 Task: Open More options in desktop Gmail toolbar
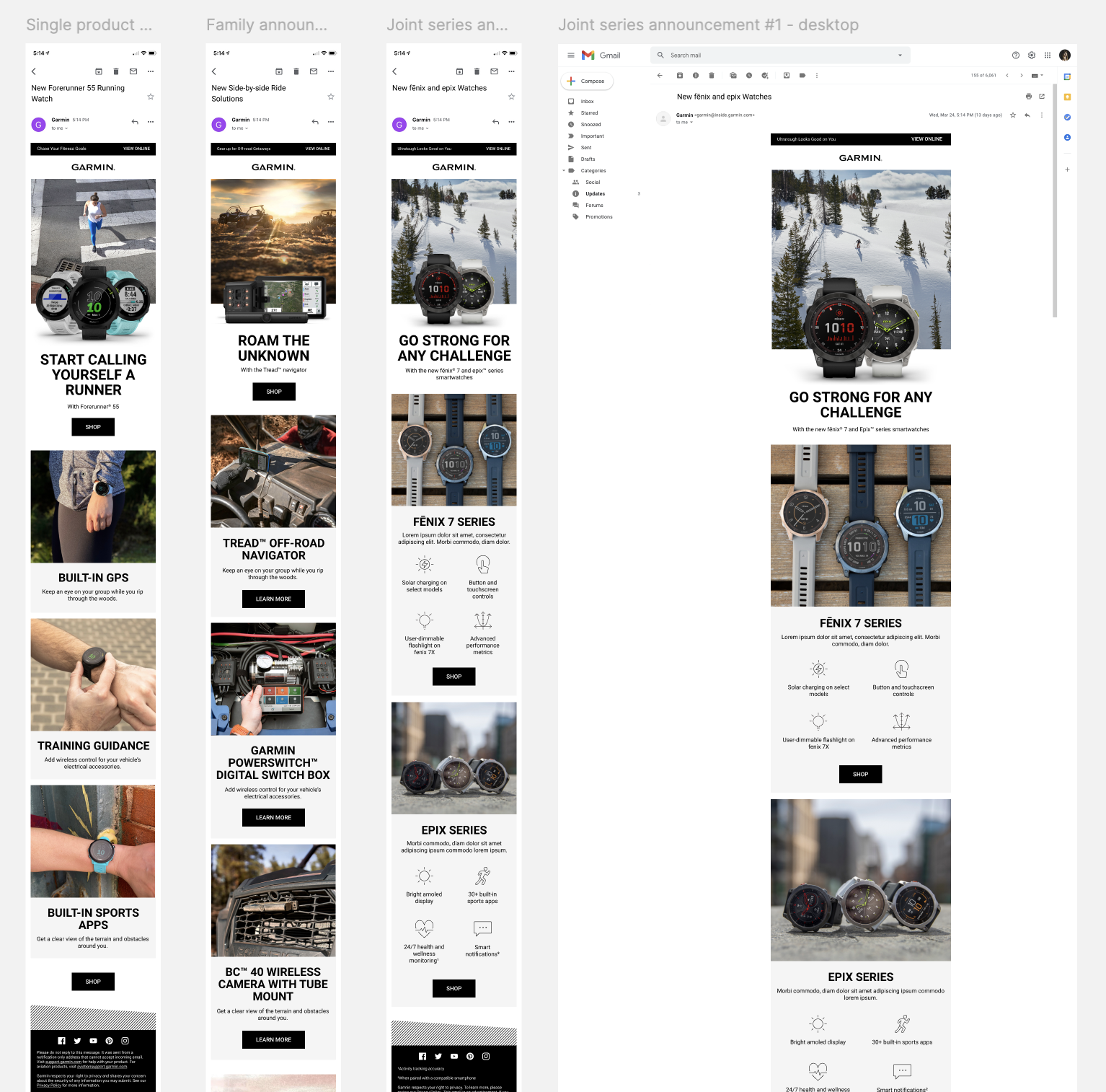817,75
